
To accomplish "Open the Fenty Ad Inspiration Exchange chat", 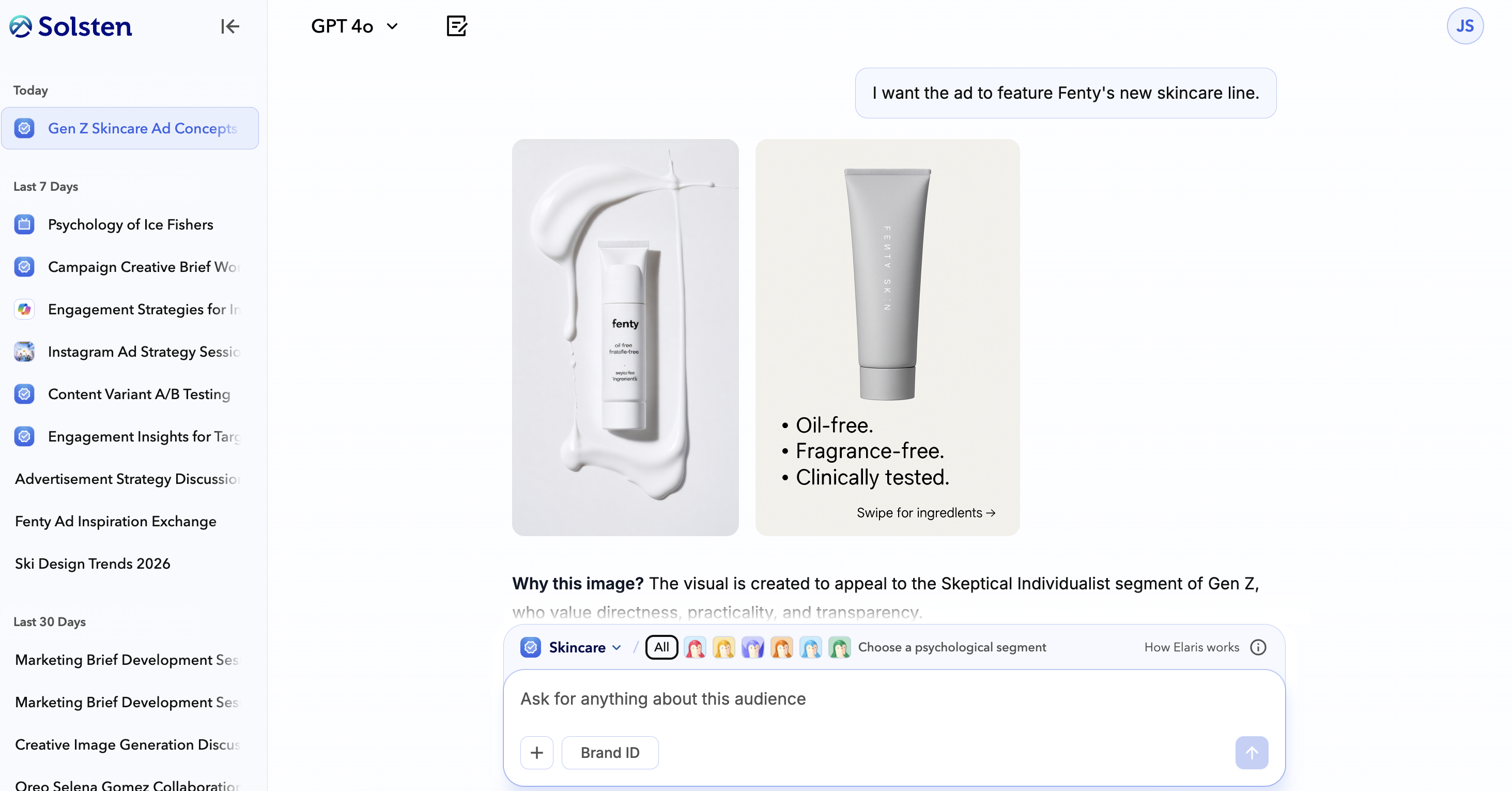I will (130, 521).
